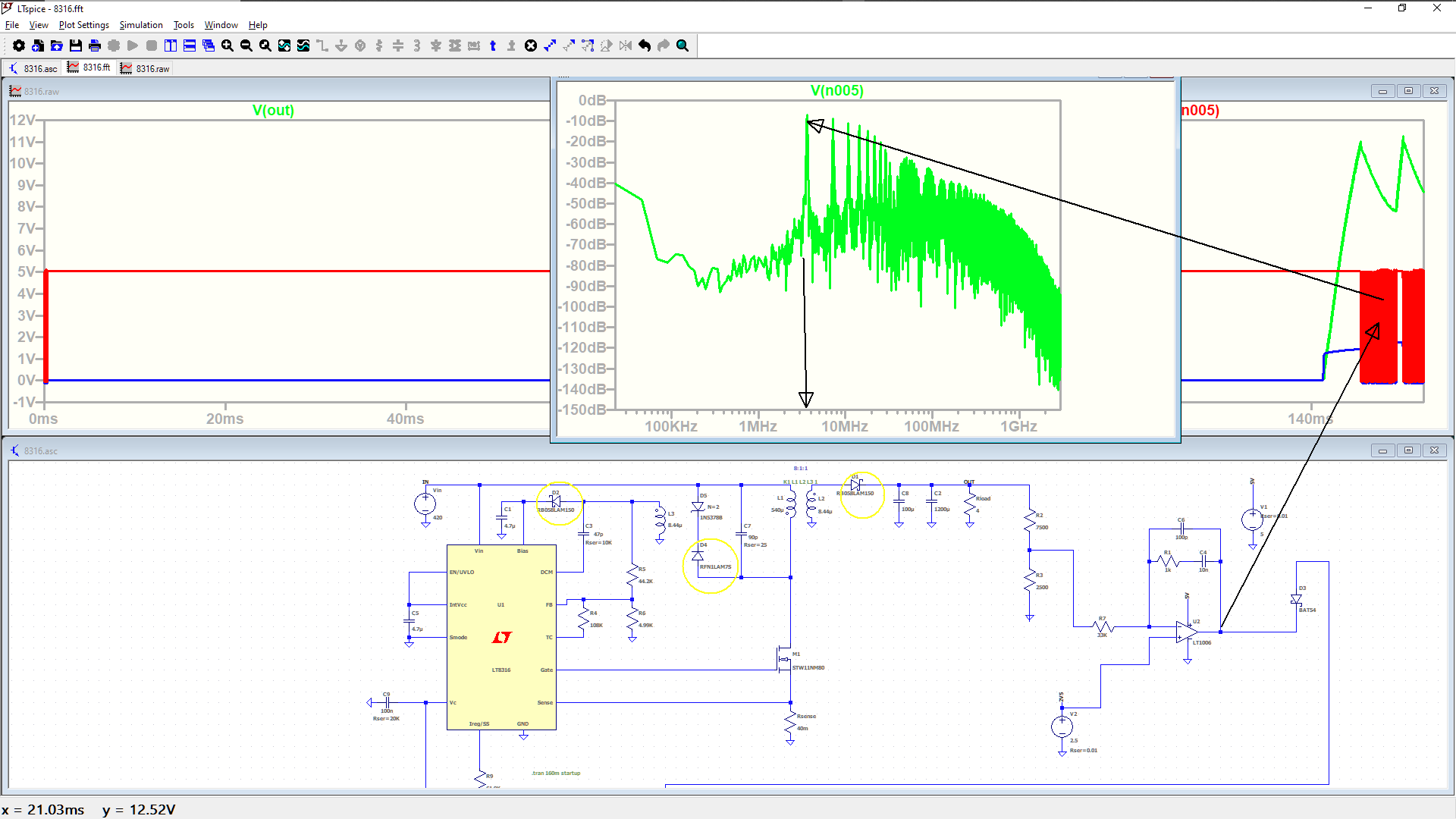Click the Run simulation play icon
This screenshot has width=1456, height=819.
pyautogui.click(x=133, y=45)
